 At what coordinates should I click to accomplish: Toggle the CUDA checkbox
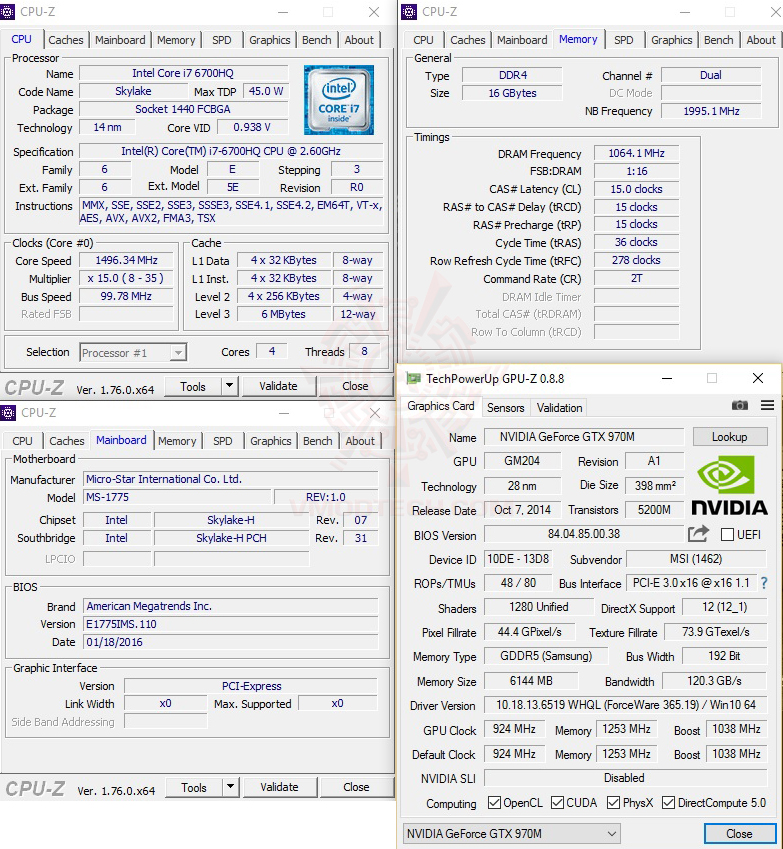click(557, 802)
